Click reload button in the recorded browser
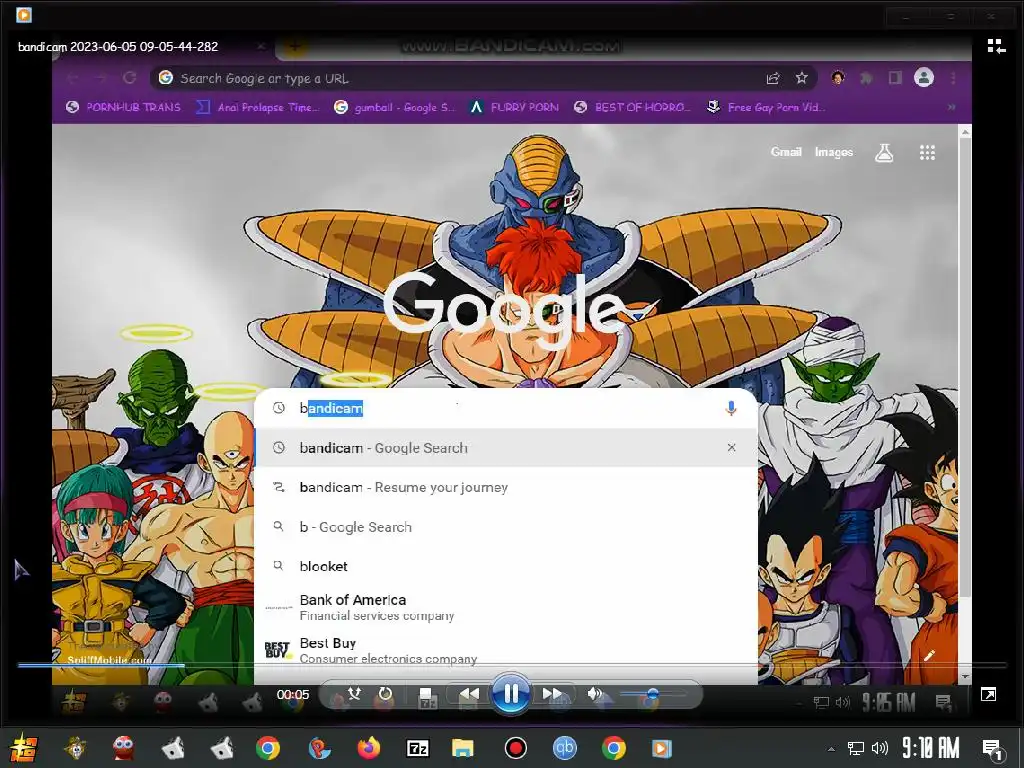Viewport: 1024px width, 768px height. point(129,78)
